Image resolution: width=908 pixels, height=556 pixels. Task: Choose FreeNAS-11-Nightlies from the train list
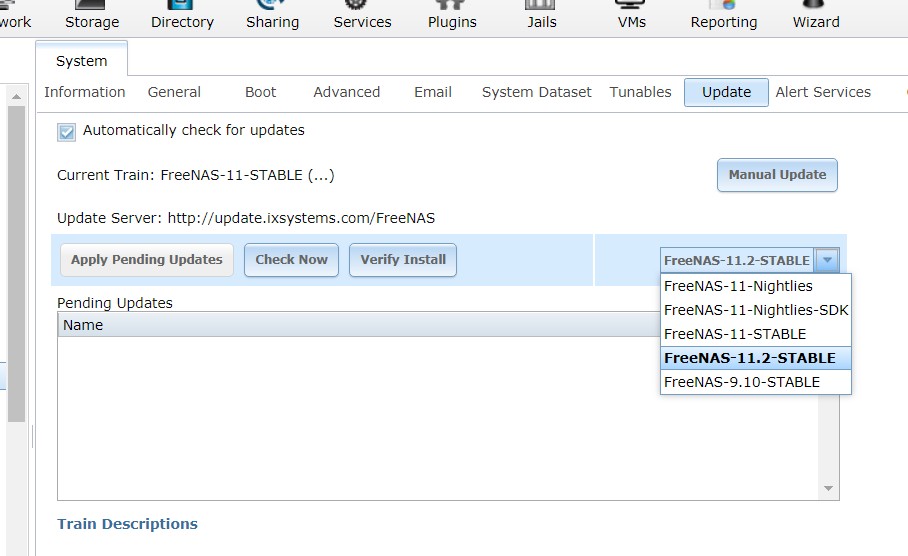click(755, 286)
